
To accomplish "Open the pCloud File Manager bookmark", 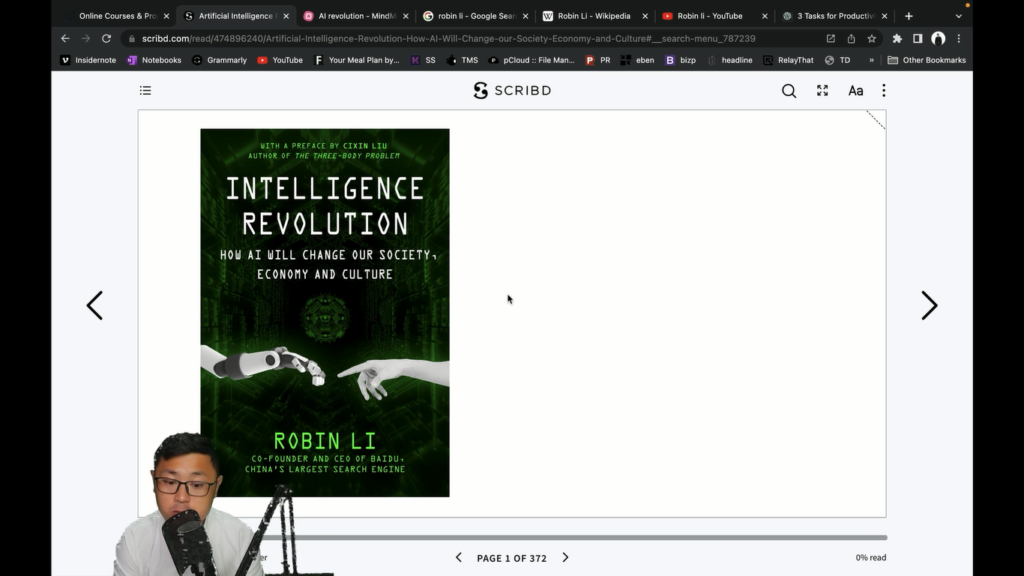I will click(532, 60).
